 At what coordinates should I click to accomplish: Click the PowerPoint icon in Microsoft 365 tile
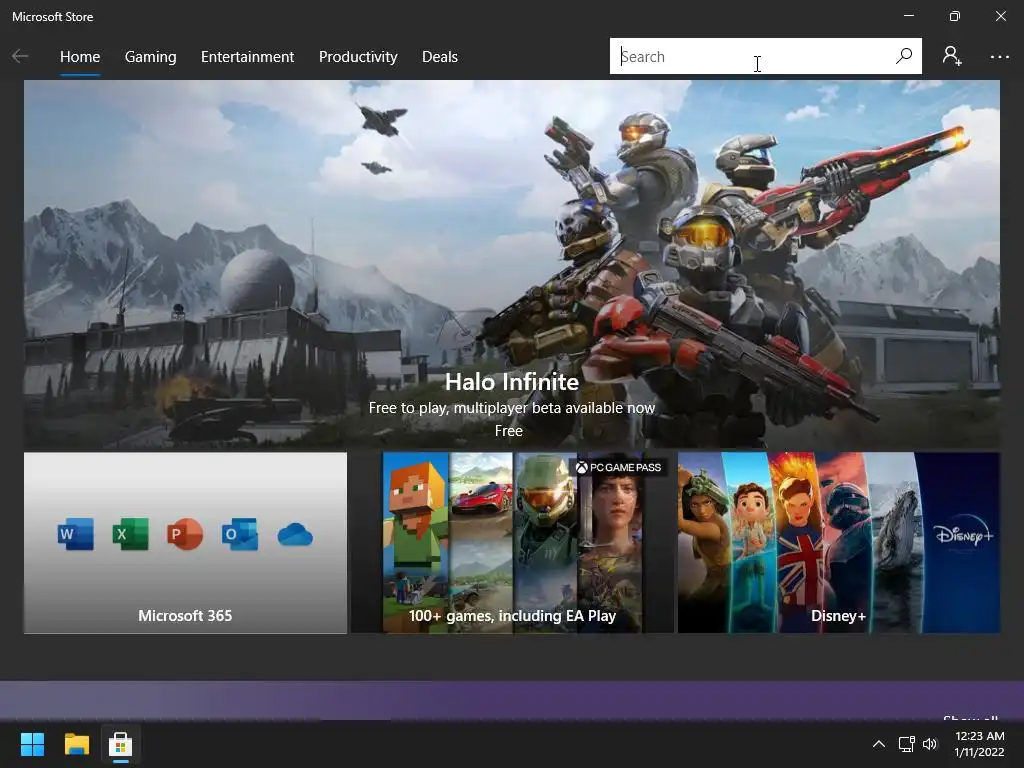tap(185, 534)
